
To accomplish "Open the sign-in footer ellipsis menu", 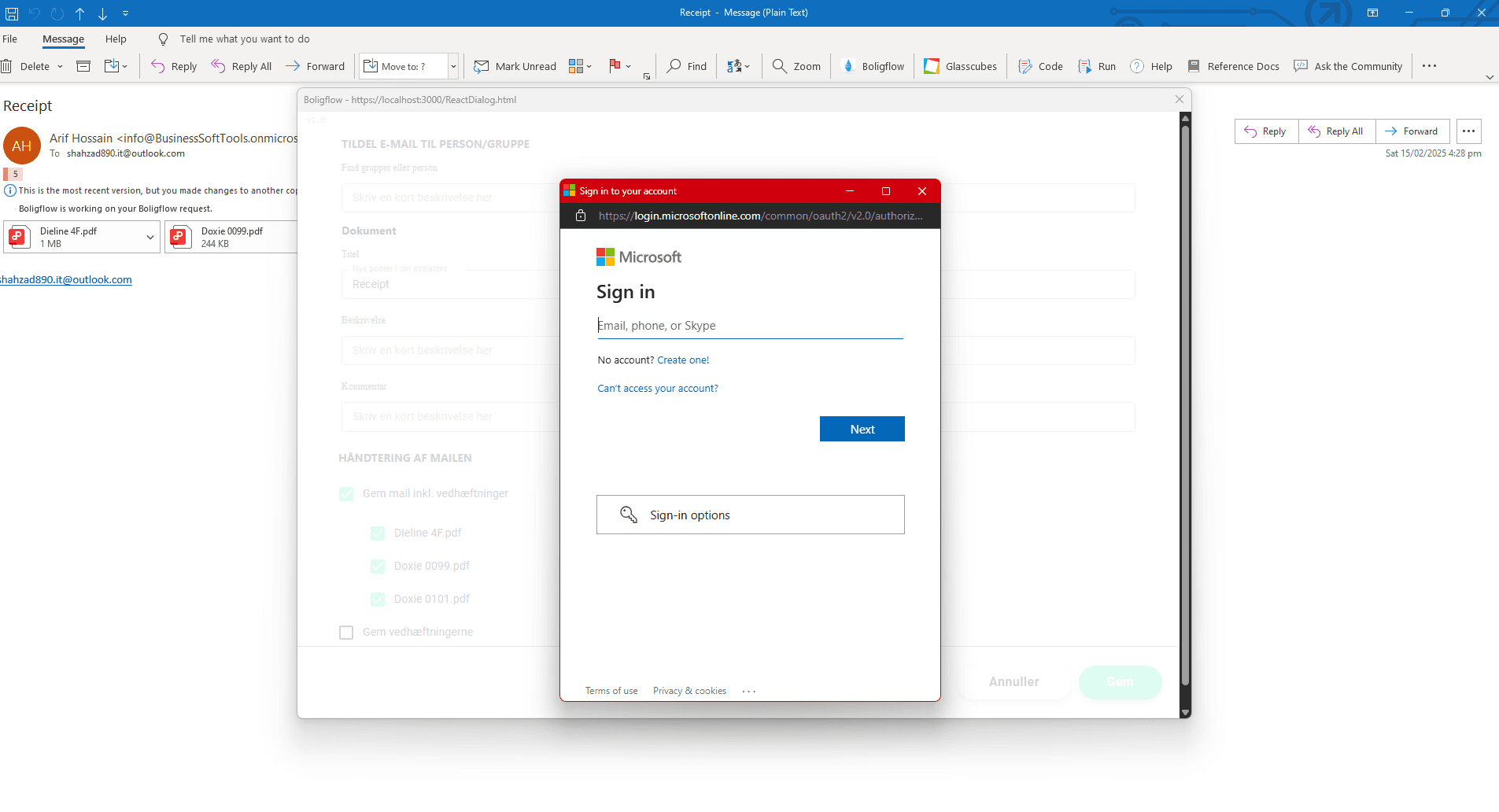I will coord(749,691).
